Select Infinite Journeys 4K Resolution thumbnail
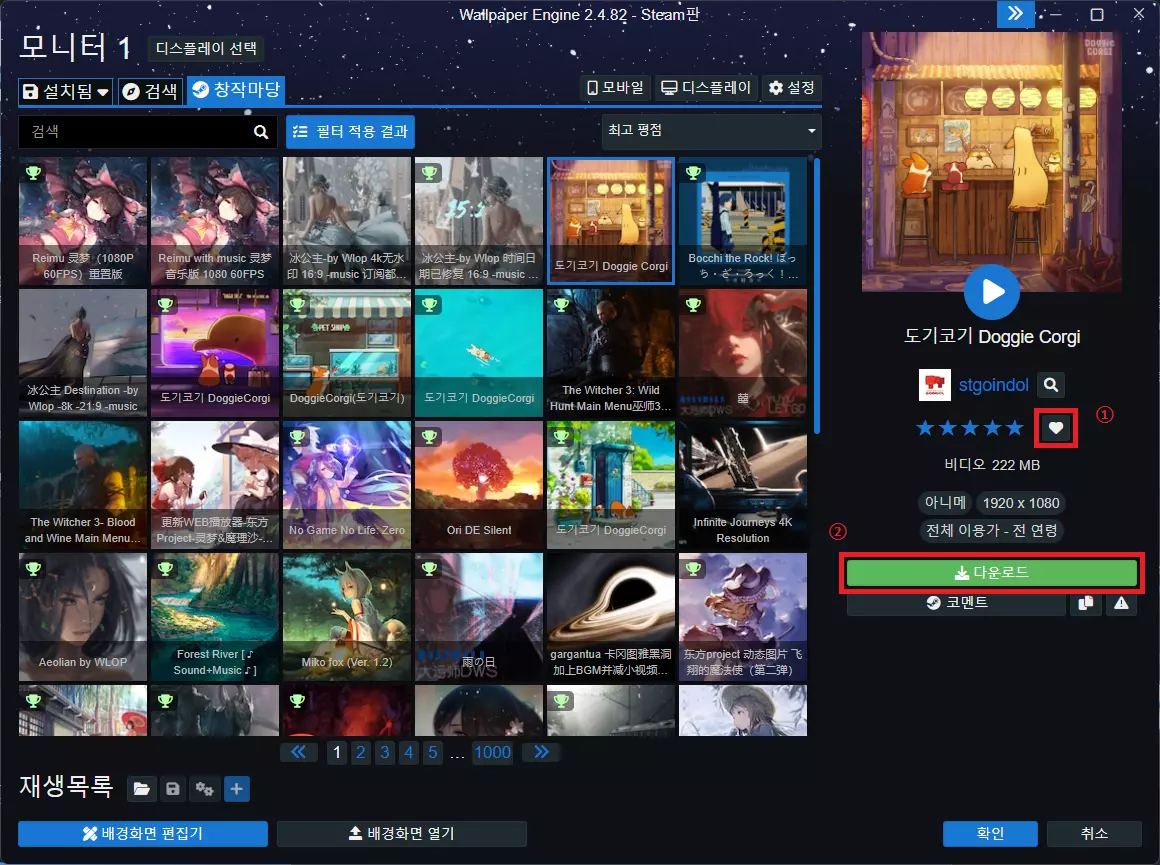 pos(743,485)
